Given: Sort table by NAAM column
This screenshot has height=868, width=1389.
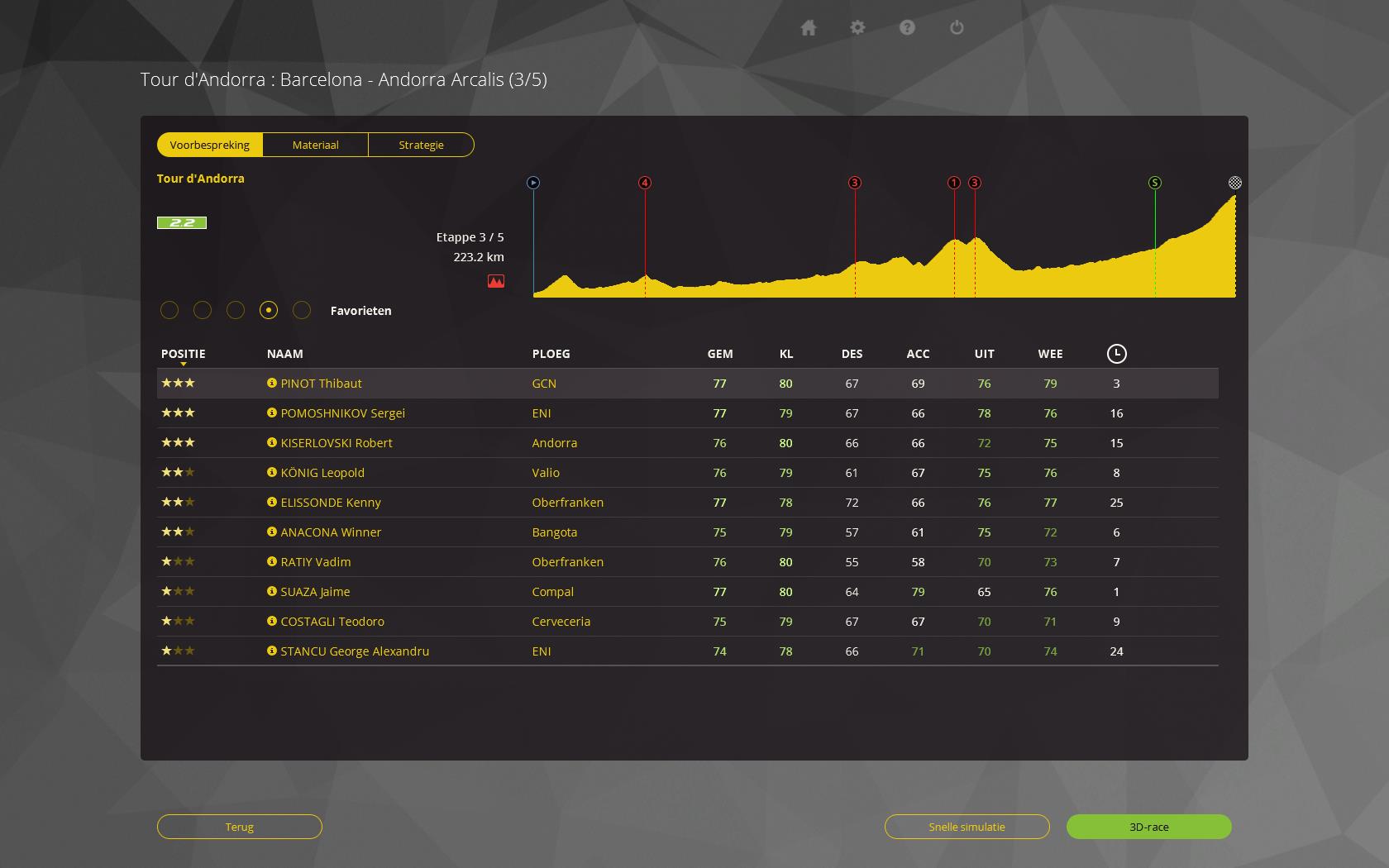Looking at the screenshot, I should coord(285,354).
